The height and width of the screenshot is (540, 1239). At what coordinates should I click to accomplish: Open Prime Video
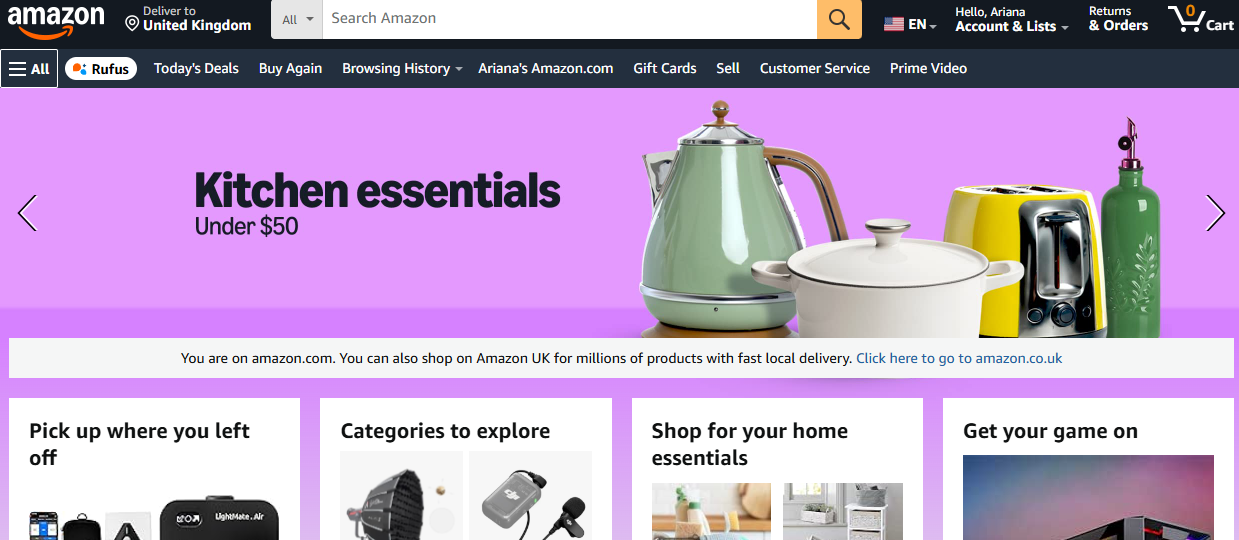coord(928,69)
